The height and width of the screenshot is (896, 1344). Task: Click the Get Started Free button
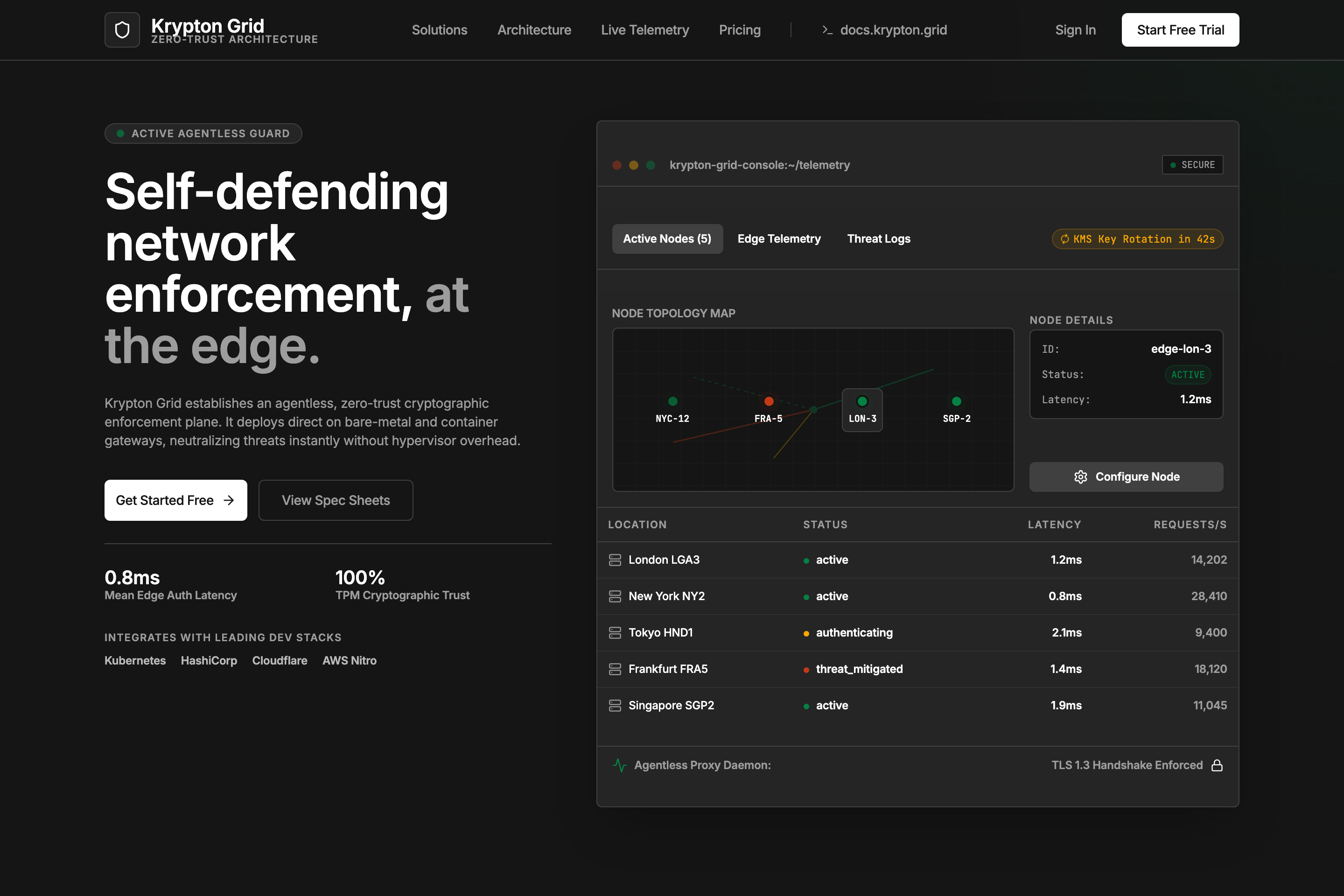pos(176,501)
